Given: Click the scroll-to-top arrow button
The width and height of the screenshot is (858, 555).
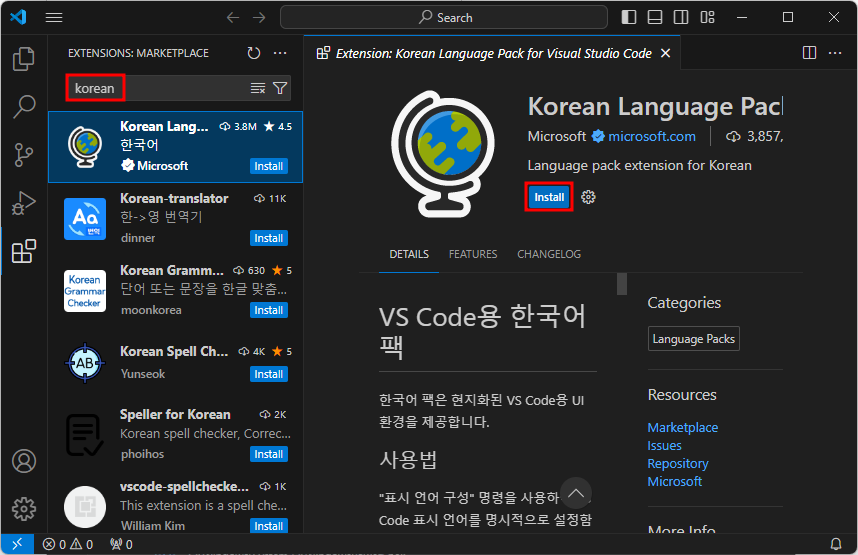Looking at the screenshot, I should coord(576,493).
